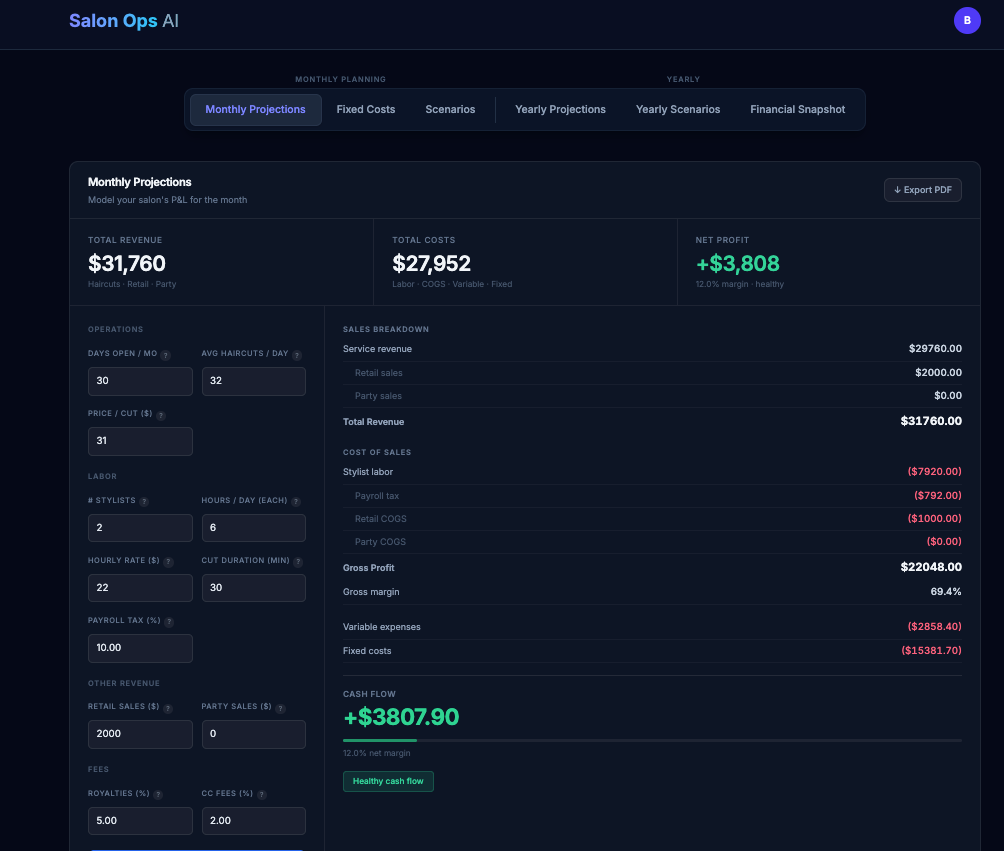Click the 'Labor · COGS · Variable · Fixed' caption
The image size is (1004, 851).
(452, 284)
